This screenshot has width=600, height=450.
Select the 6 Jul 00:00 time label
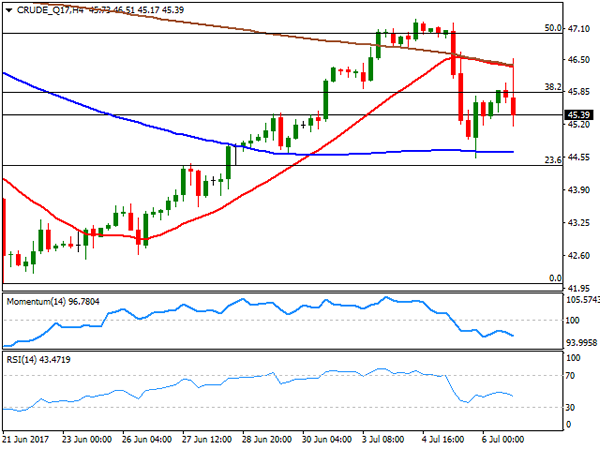[x=503, y=439]
